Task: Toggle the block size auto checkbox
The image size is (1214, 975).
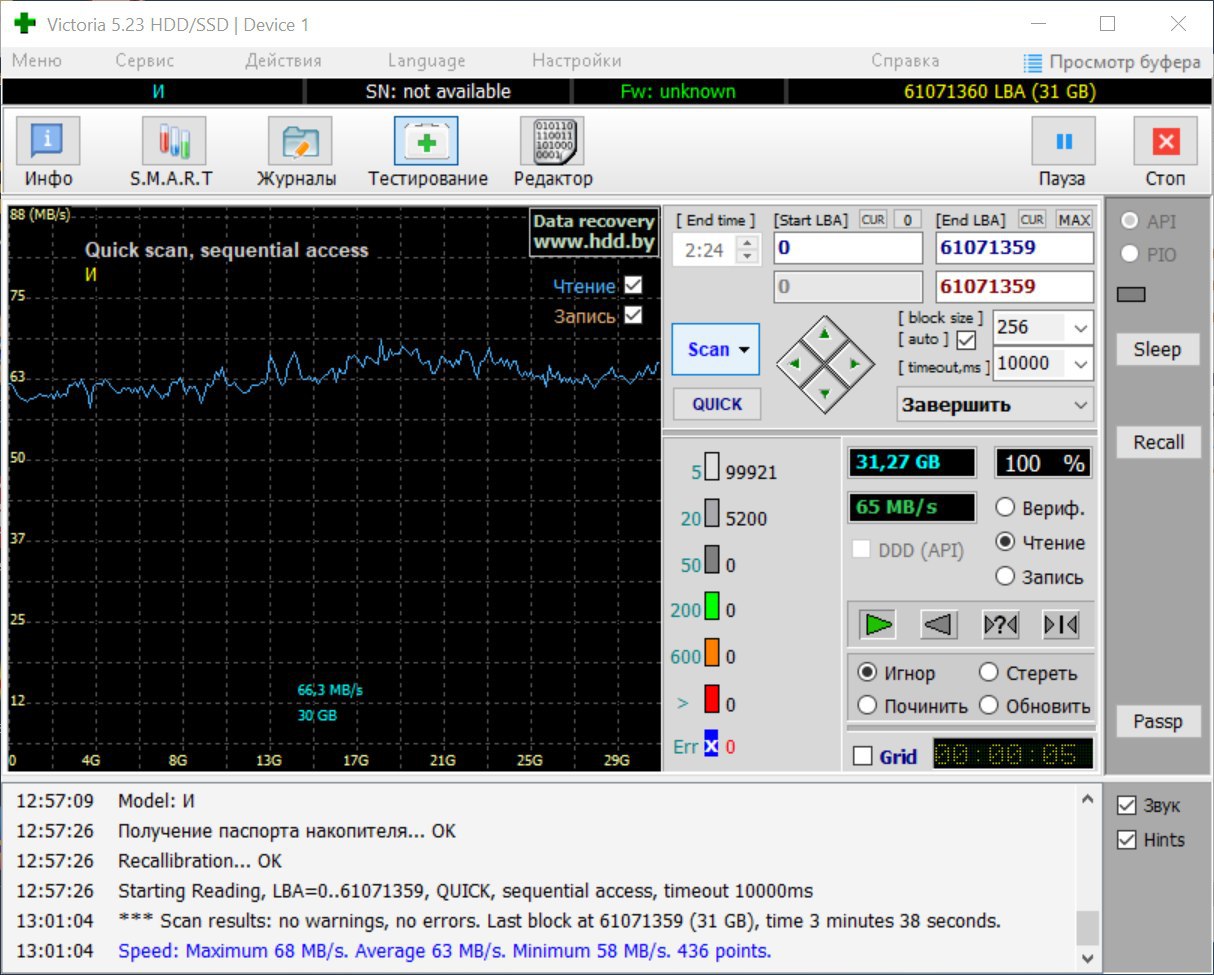Action: pyautogui.click(x=966, y=340)
